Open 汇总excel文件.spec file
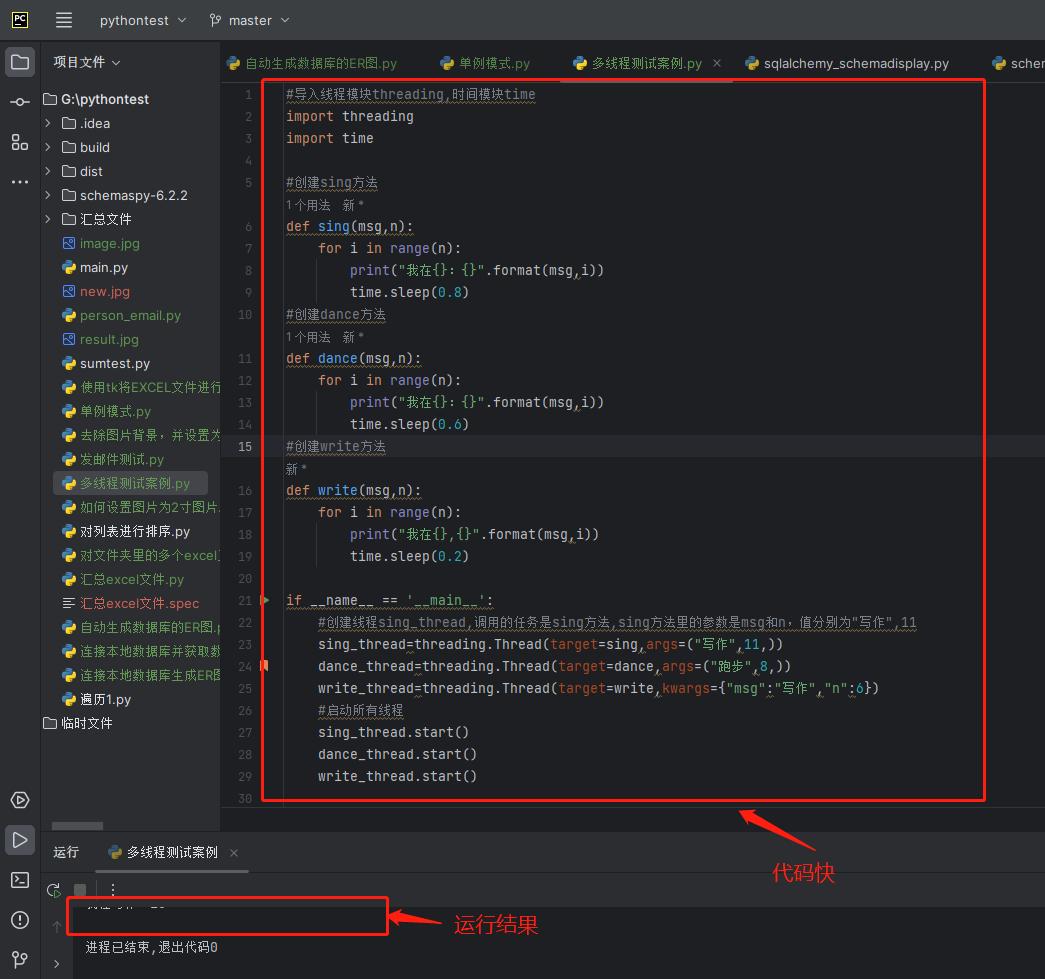1045x979 pixels. 131,603
